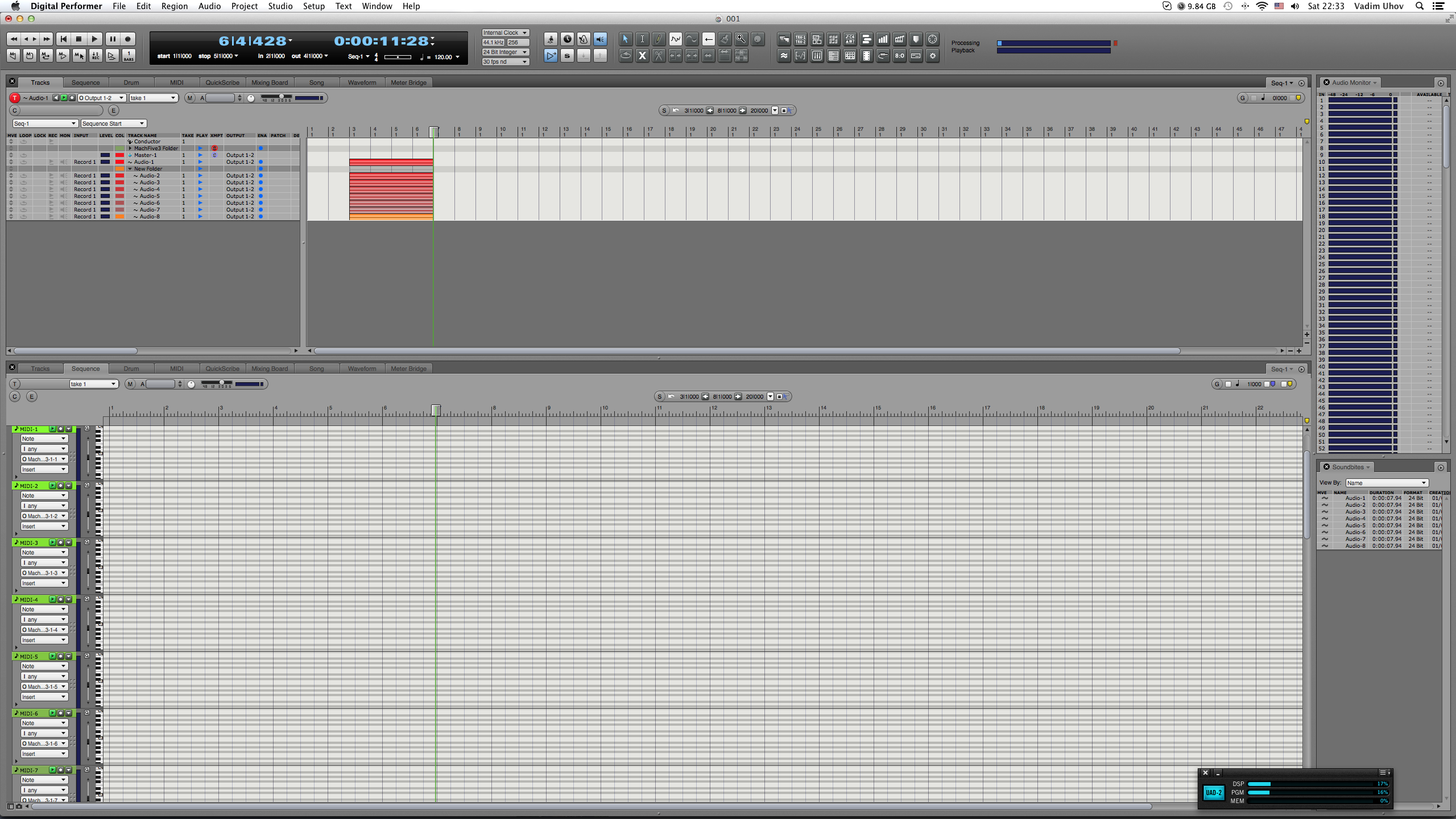
Task: Switch to Mixing Board tab in upper panel
Action: (270, 82)
